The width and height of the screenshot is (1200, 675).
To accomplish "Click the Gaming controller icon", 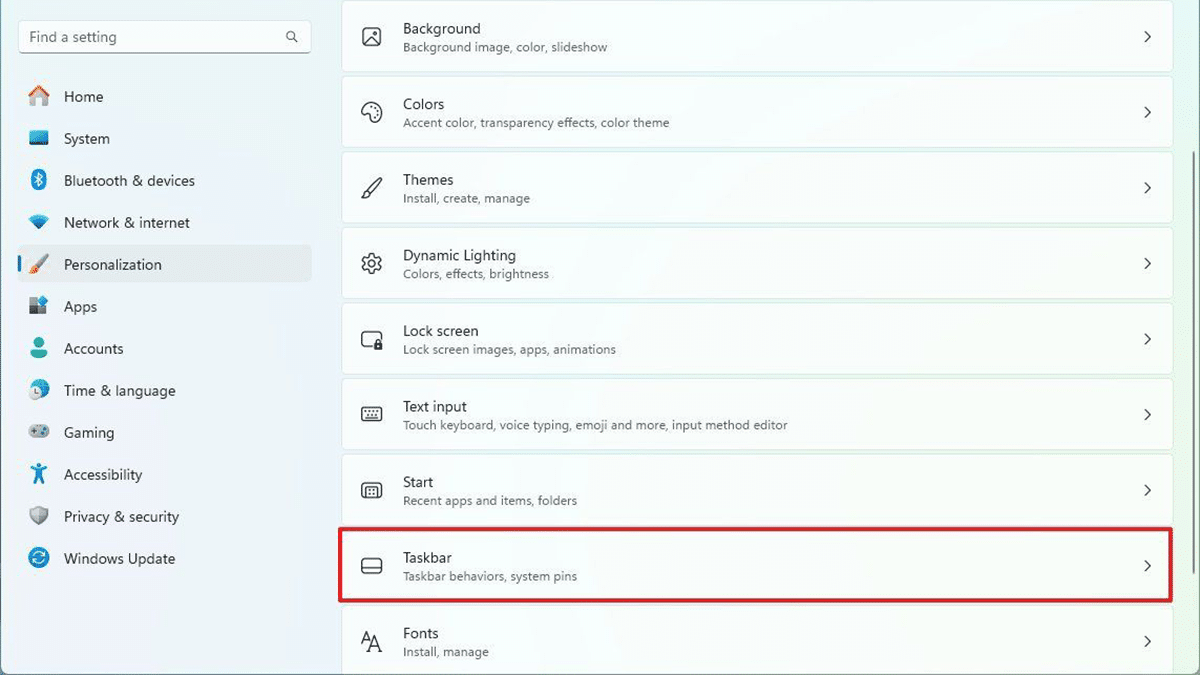I will (39, 432).
